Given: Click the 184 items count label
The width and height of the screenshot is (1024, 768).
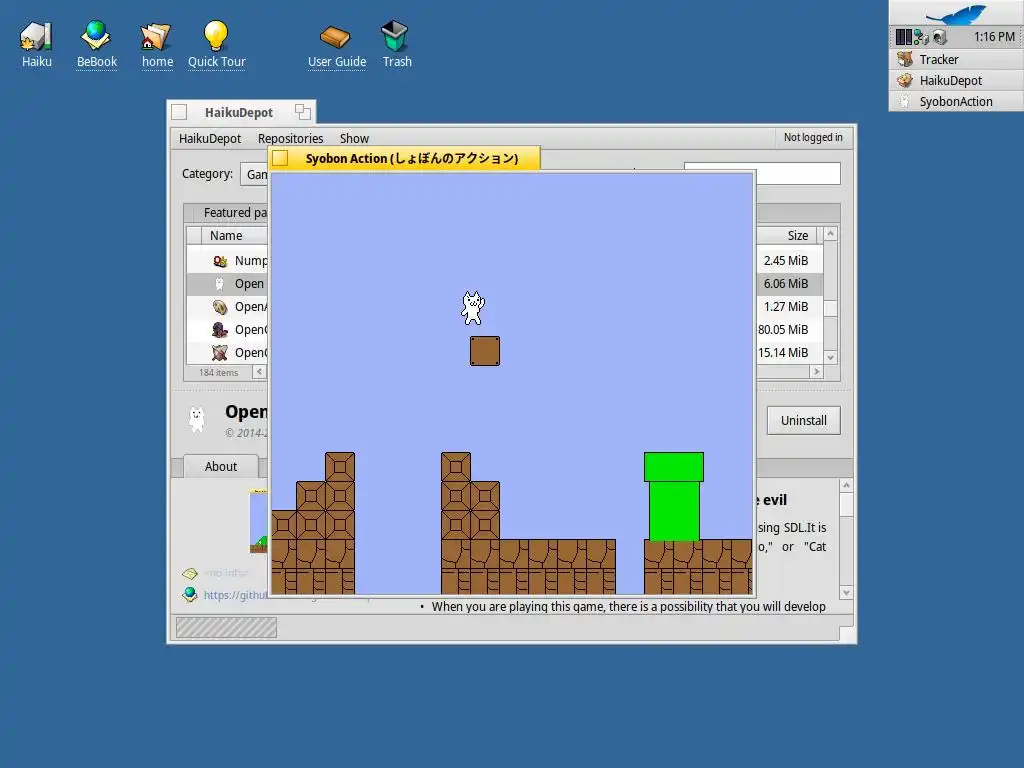Looking at the screenshot, I should 218,372.
